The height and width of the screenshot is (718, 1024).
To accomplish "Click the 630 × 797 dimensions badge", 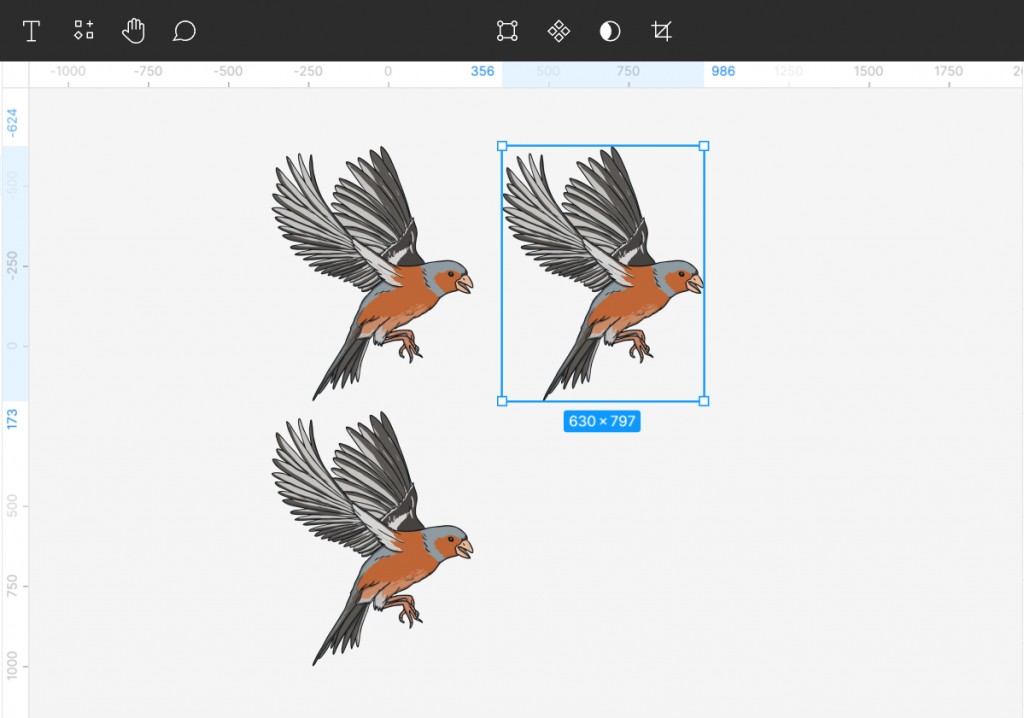I will click(x=602, y=421).
